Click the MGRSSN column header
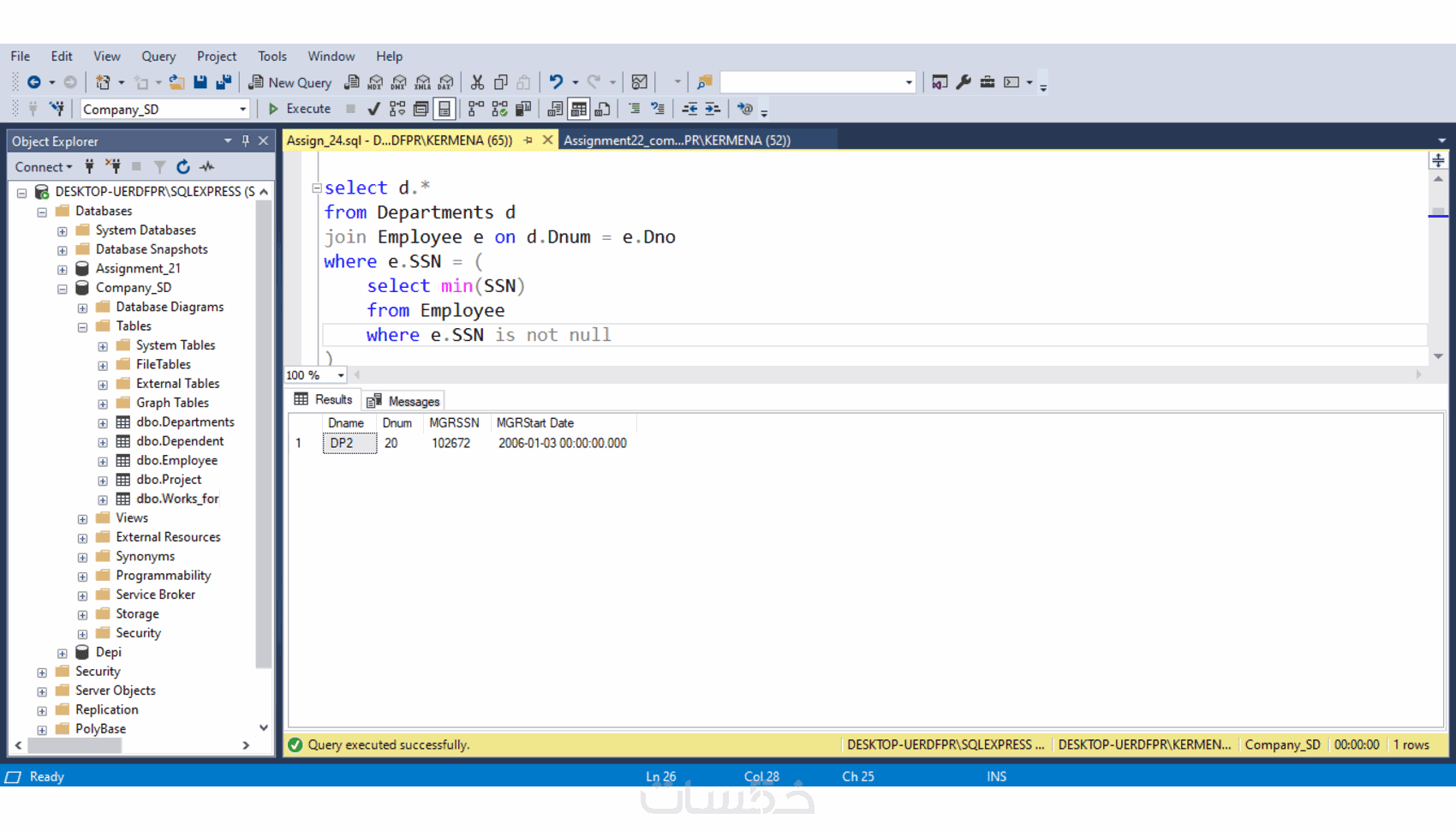Image resolution: width=1456 pixels, height=831 pixels. pos(454,423)
